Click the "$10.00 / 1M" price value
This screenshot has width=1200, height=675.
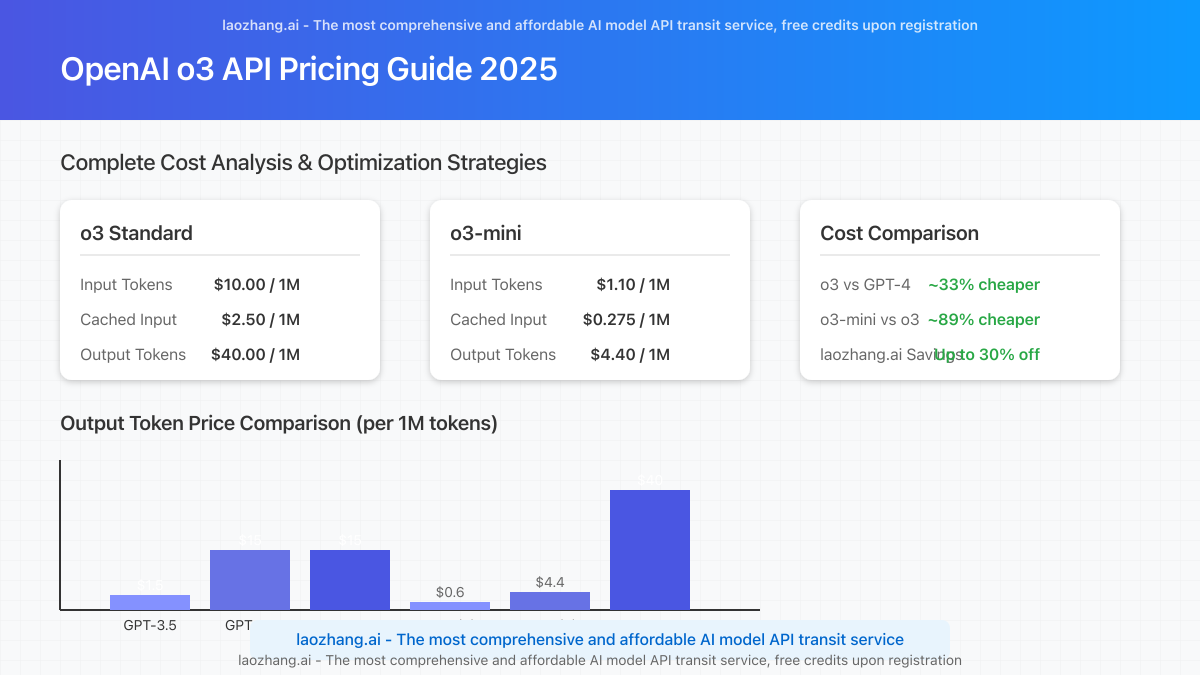pos(257,285)
